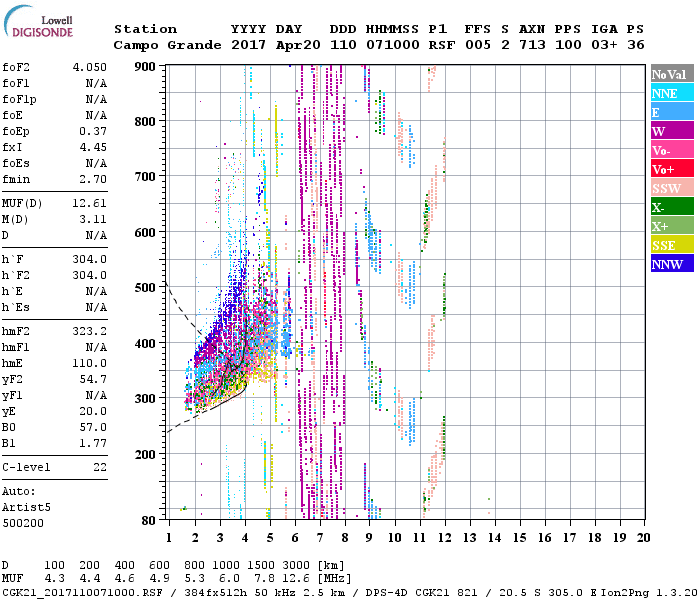Select the 20 MHz frequency axis tick label
This screenshot has width=700, height=600.
pyautogui.click(x=643, y=538)
